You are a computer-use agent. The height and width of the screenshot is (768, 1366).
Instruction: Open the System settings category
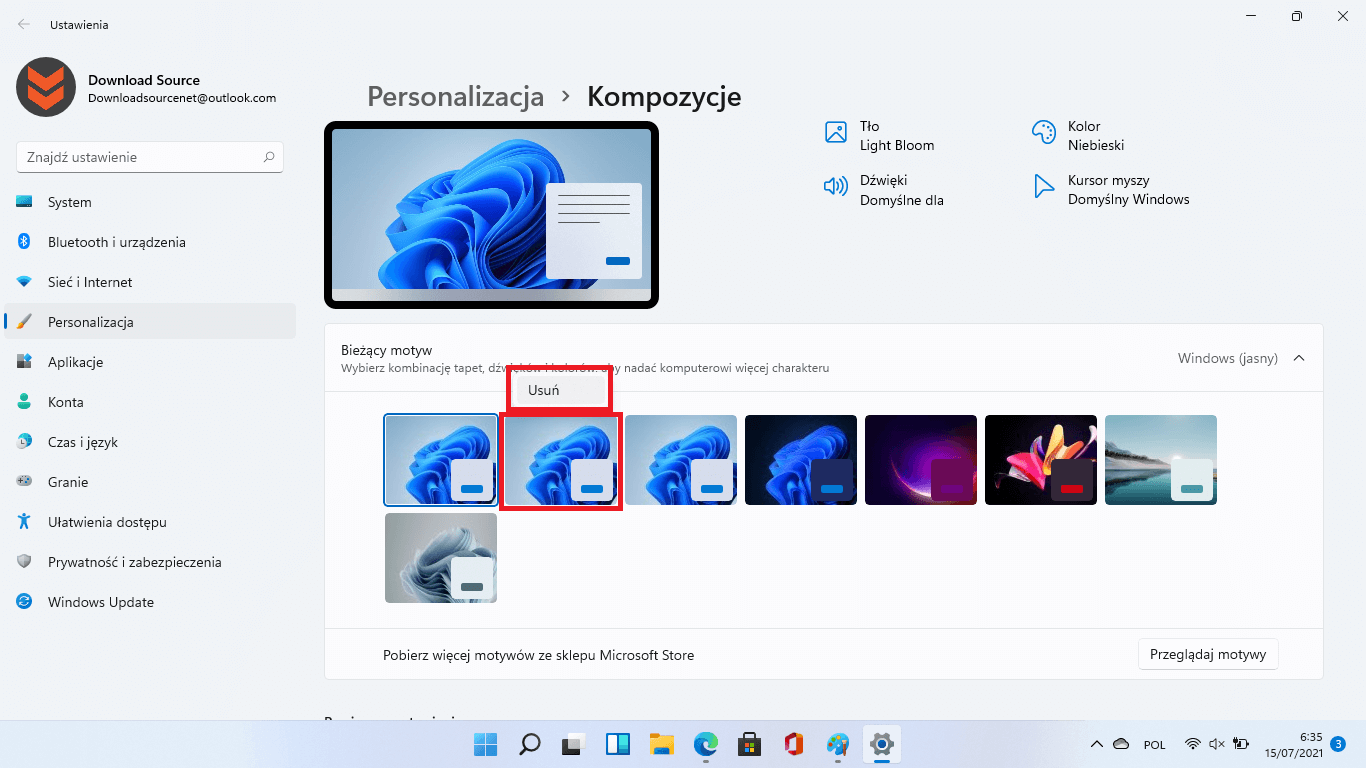(150, 202)
